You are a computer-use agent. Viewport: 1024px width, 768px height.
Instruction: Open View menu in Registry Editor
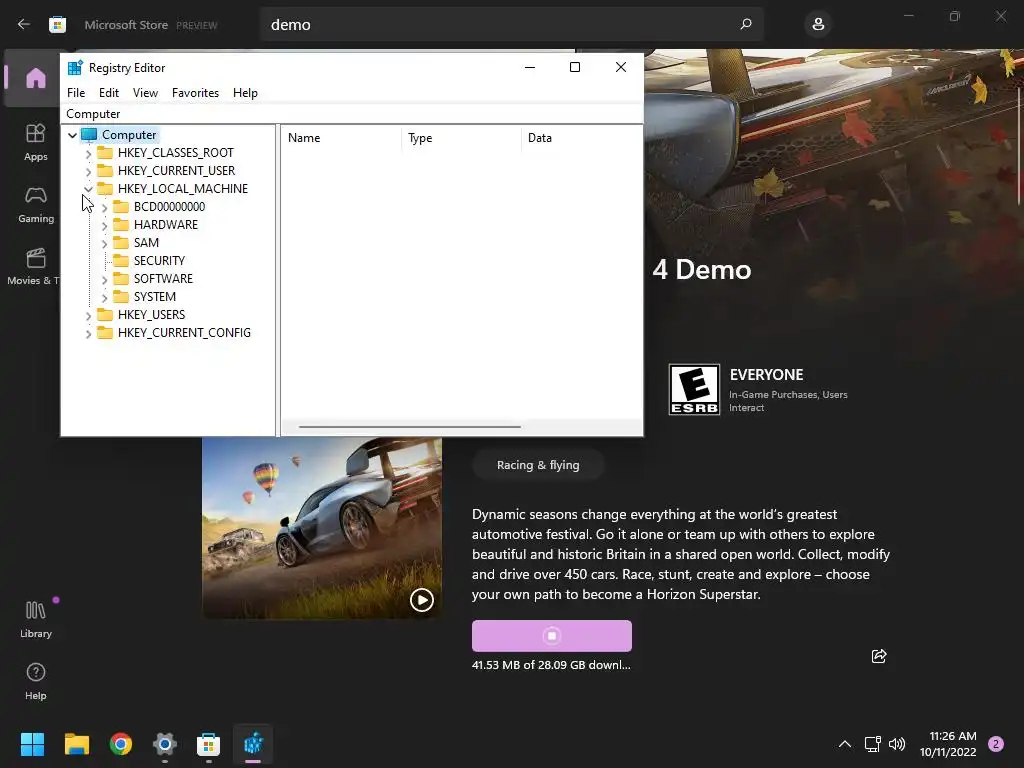(145, 93)
